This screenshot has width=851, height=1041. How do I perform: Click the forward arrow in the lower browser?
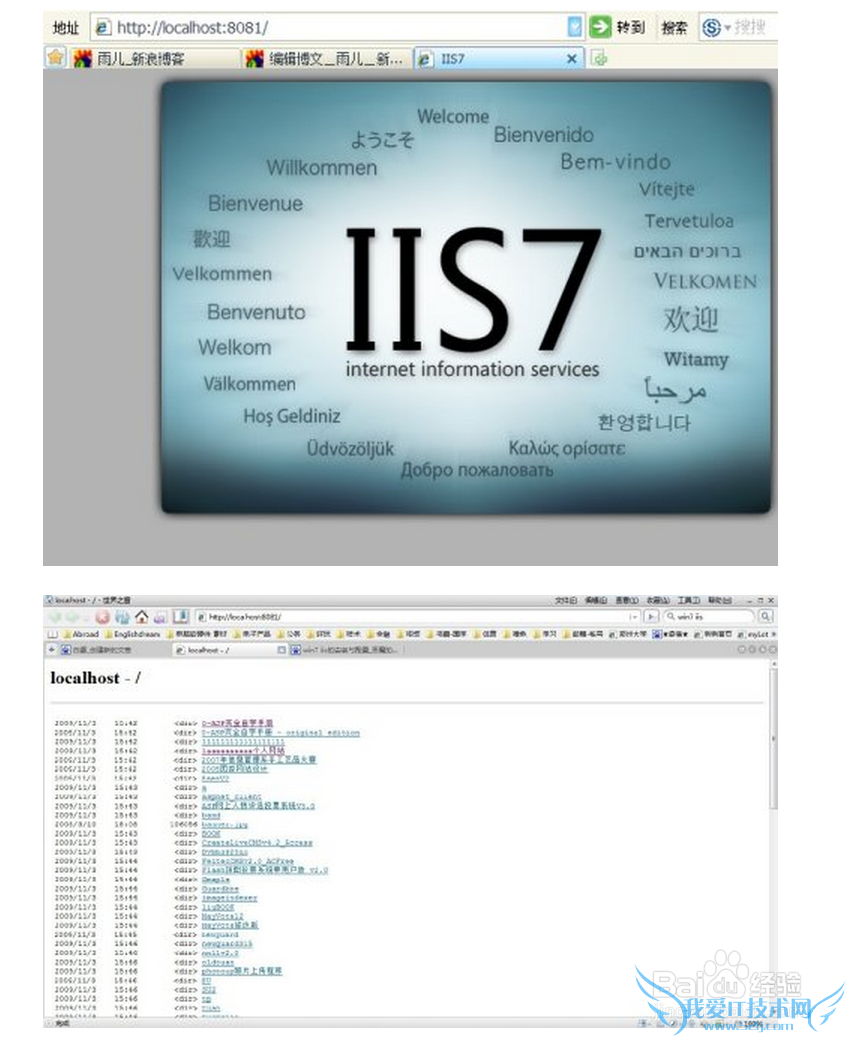click(72, 617)
